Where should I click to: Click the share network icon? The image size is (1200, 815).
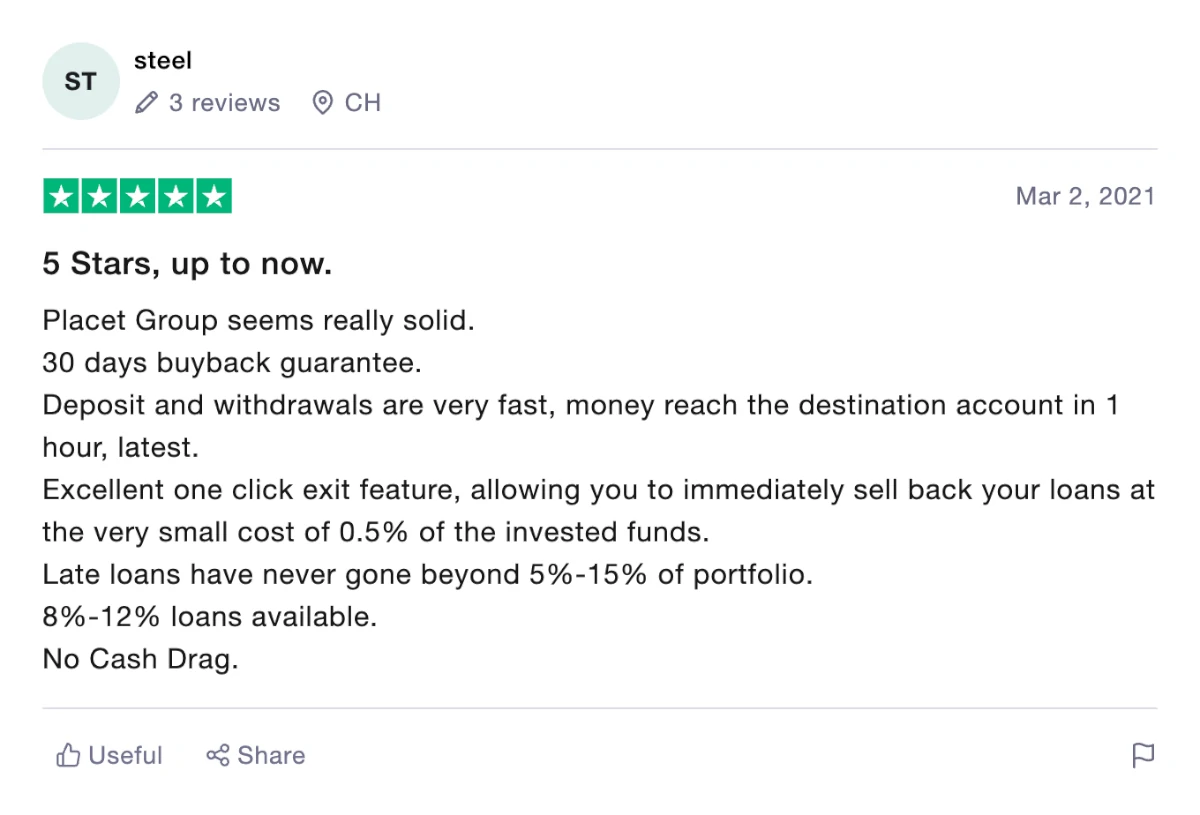click(x=218, y=755)
